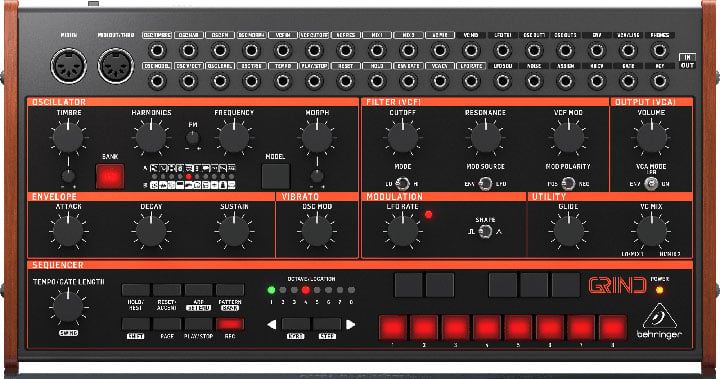The height and width of the screenshot is (379, 720).
Task: Click the LFO RATE input jack
Action: pos(471,81)
